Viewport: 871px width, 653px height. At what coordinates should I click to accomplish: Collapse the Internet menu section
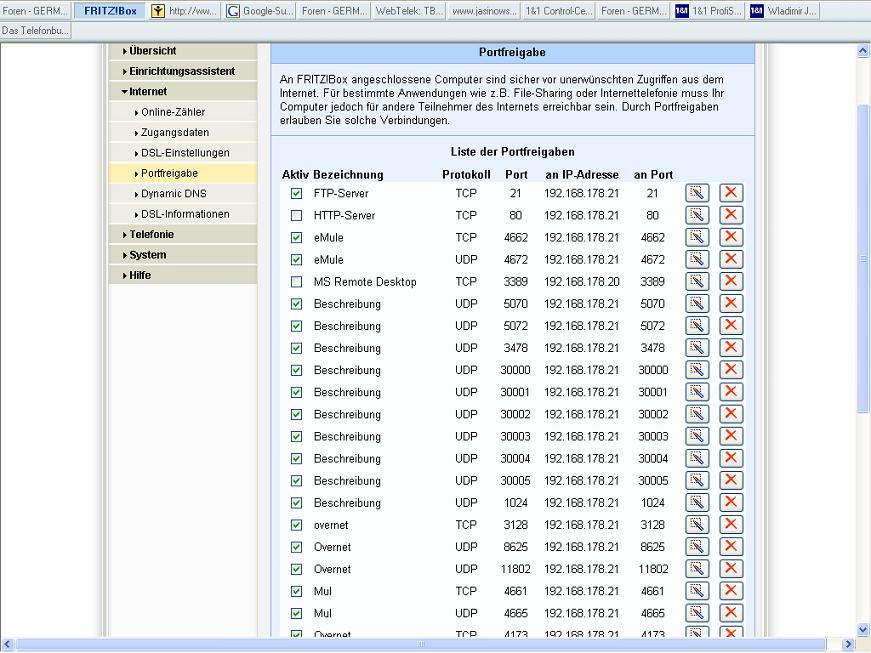pos(183,92)
